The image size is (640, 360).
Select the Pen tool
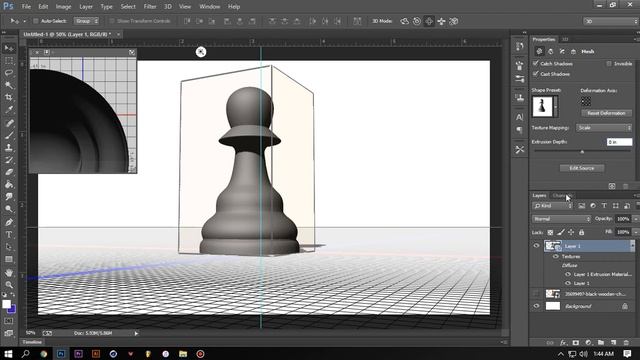tap(9, 222)
